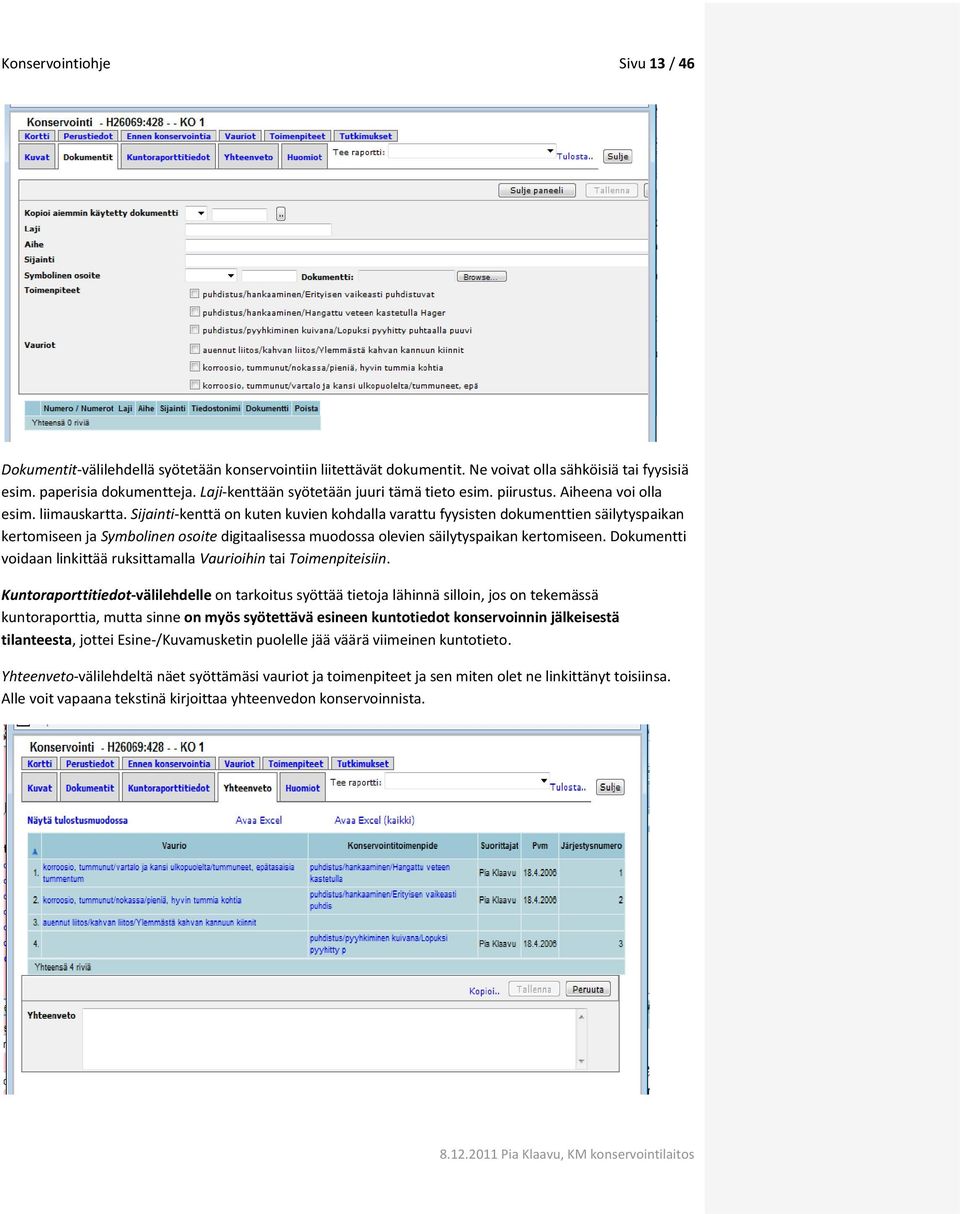Open 'Tee raportti' dropdown in Dokumentit view
Screen dimensions: 960x1214
click(x=472, y=152)
